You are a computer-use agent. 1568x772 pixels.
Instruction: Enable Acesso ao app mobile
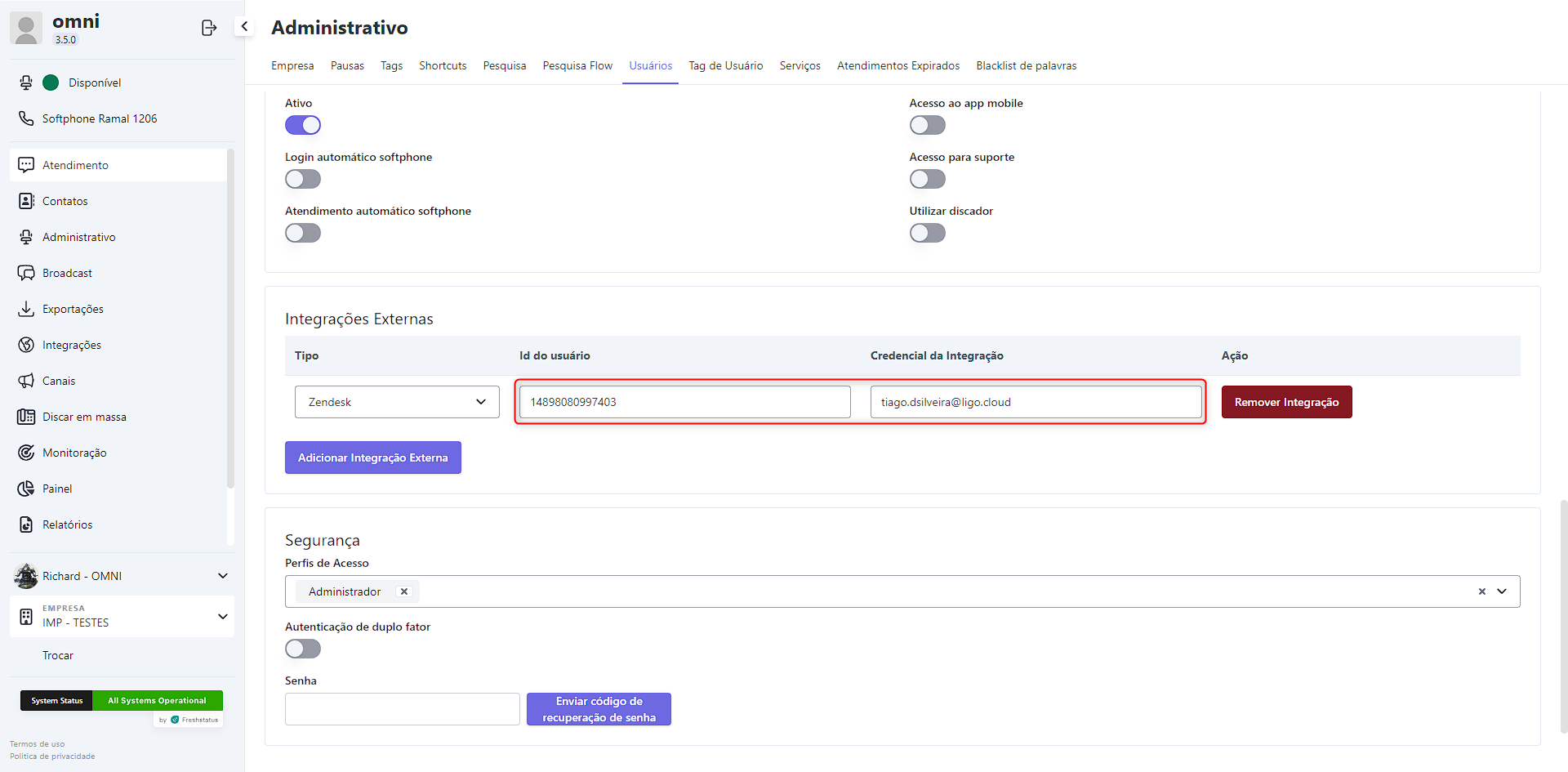928,125
